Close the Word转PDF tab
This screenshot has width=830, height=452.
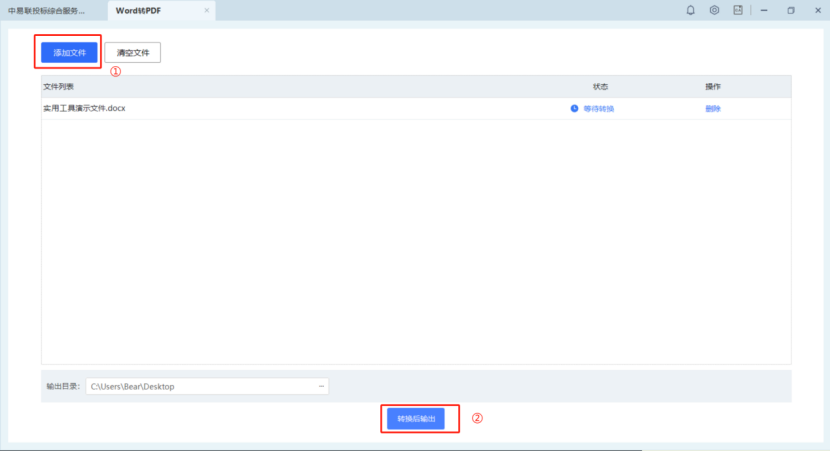[x=207, y=10]
